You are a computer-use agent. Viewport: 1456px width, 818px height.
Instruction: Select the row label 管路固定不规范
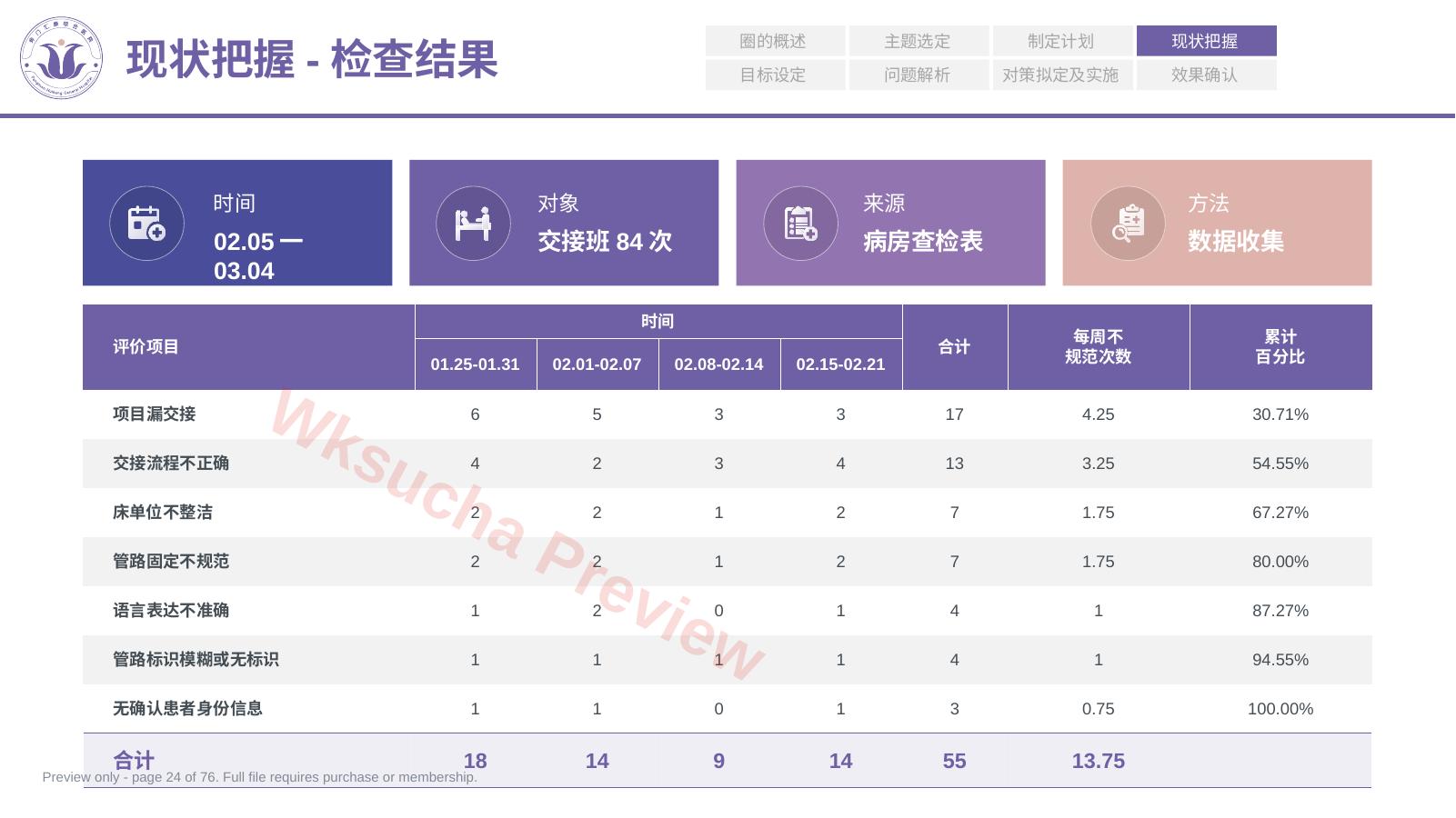(x=171, y=562)
